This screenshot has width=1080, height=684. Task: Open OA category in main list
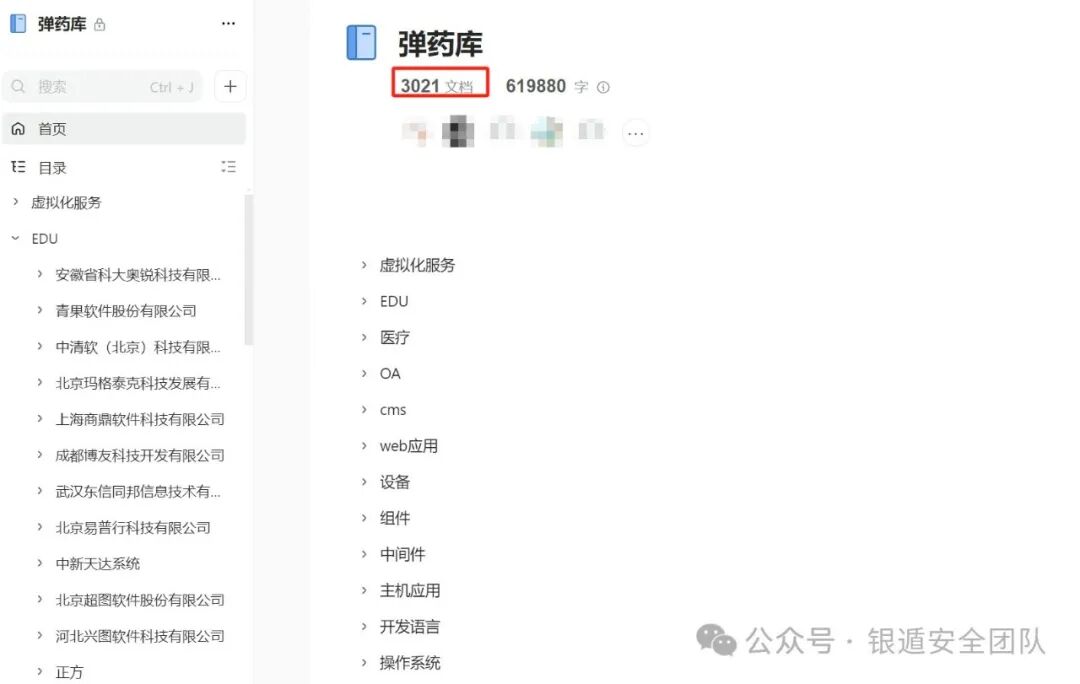[x=390, y=373]
